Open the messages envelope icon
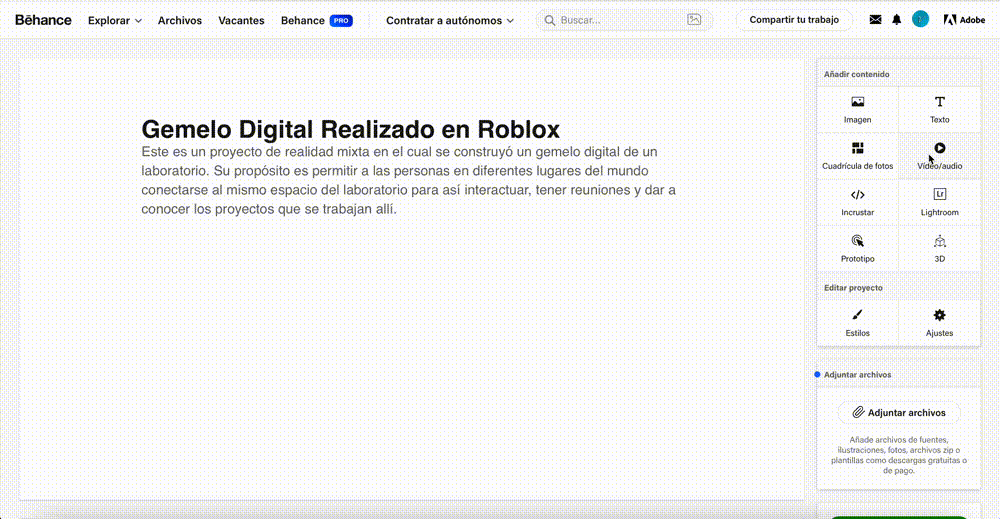The image size is (1000, 519). [x=875, y=20]
